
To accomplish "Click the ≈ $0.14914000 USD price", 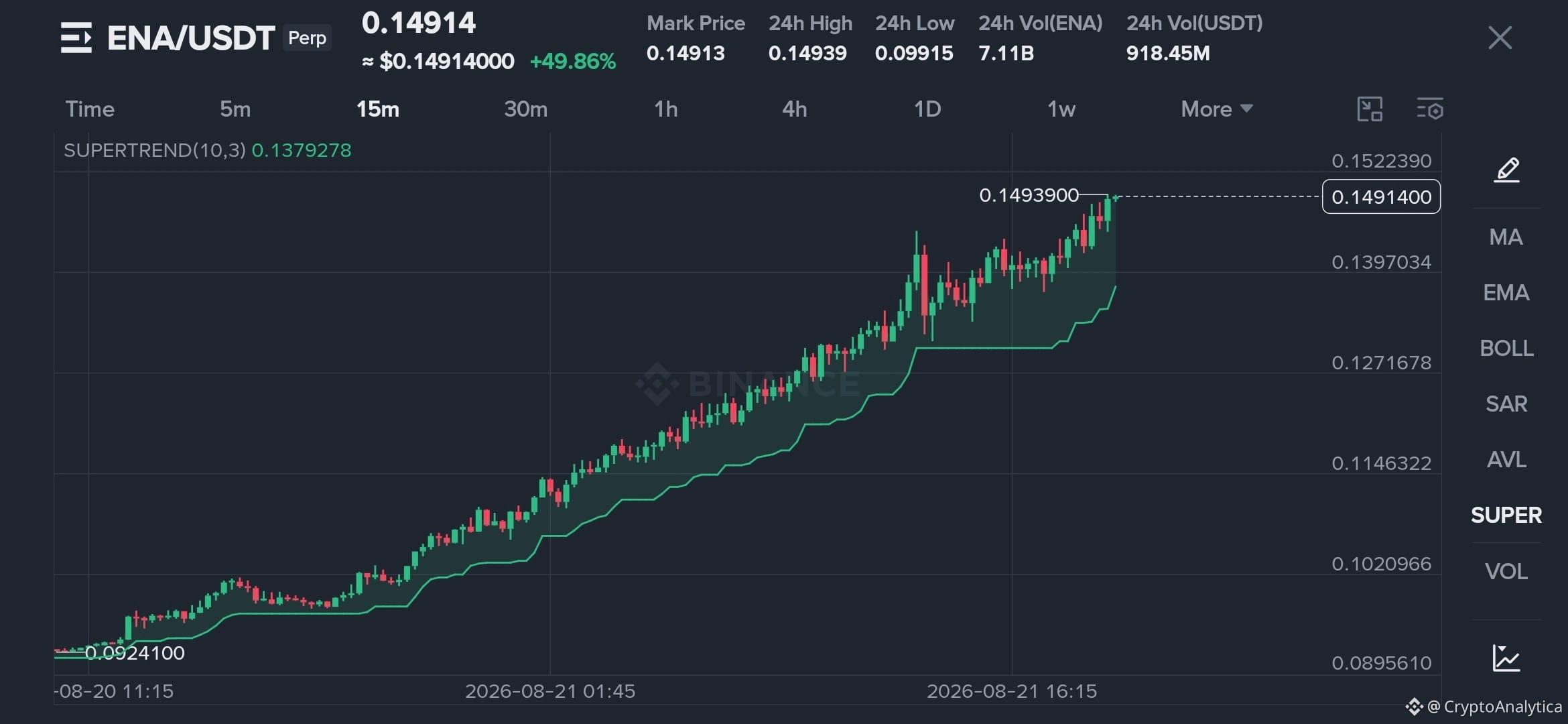I will point(438,62).
